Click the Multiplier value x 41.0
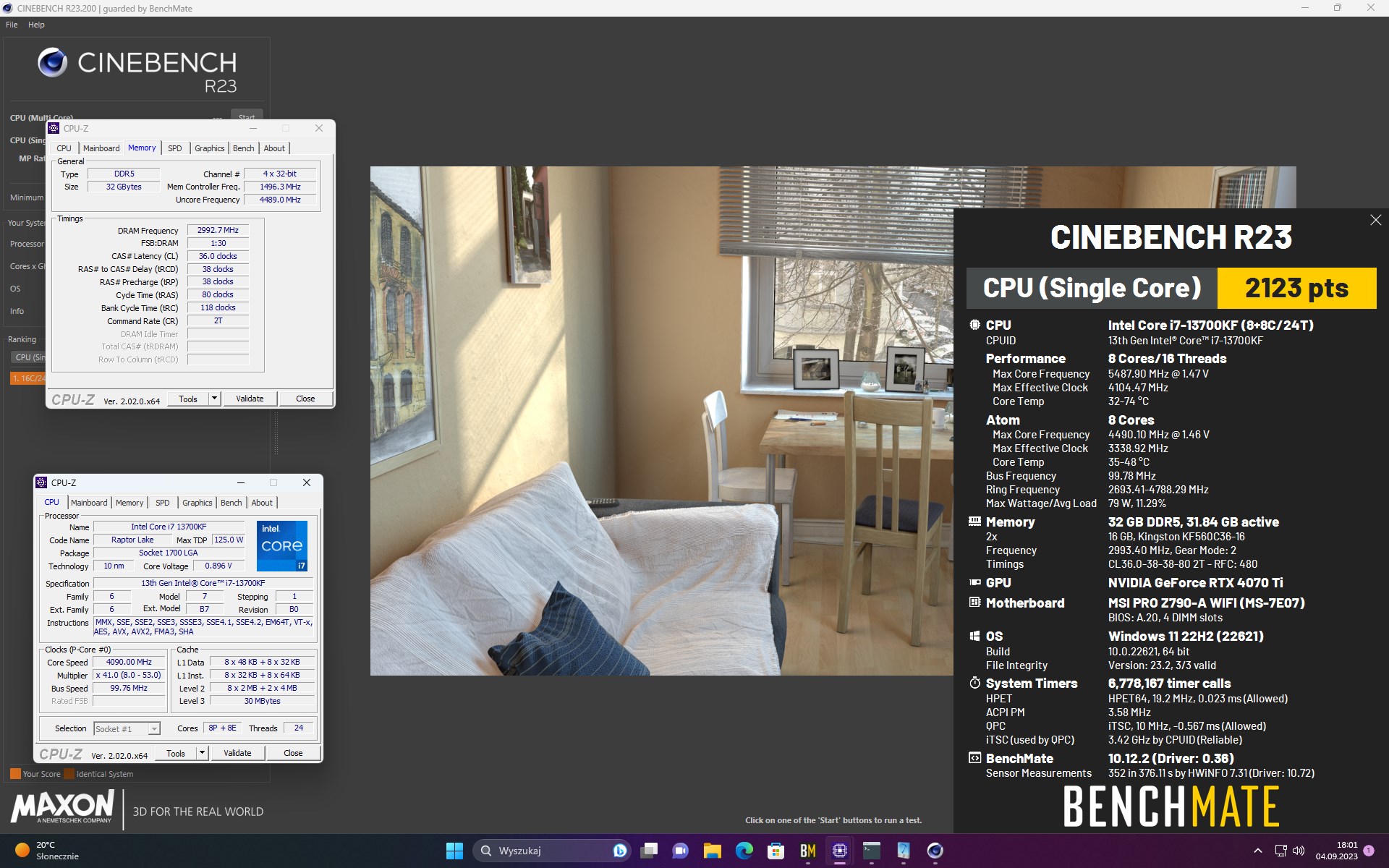 click(129, 675)
